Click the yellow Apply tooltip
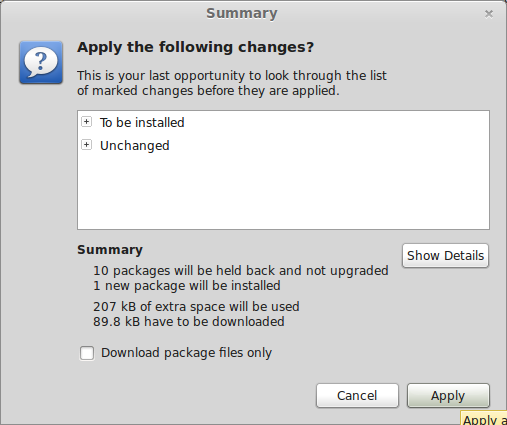The width and height of the screenshot is (507, 425). point(484,418)
